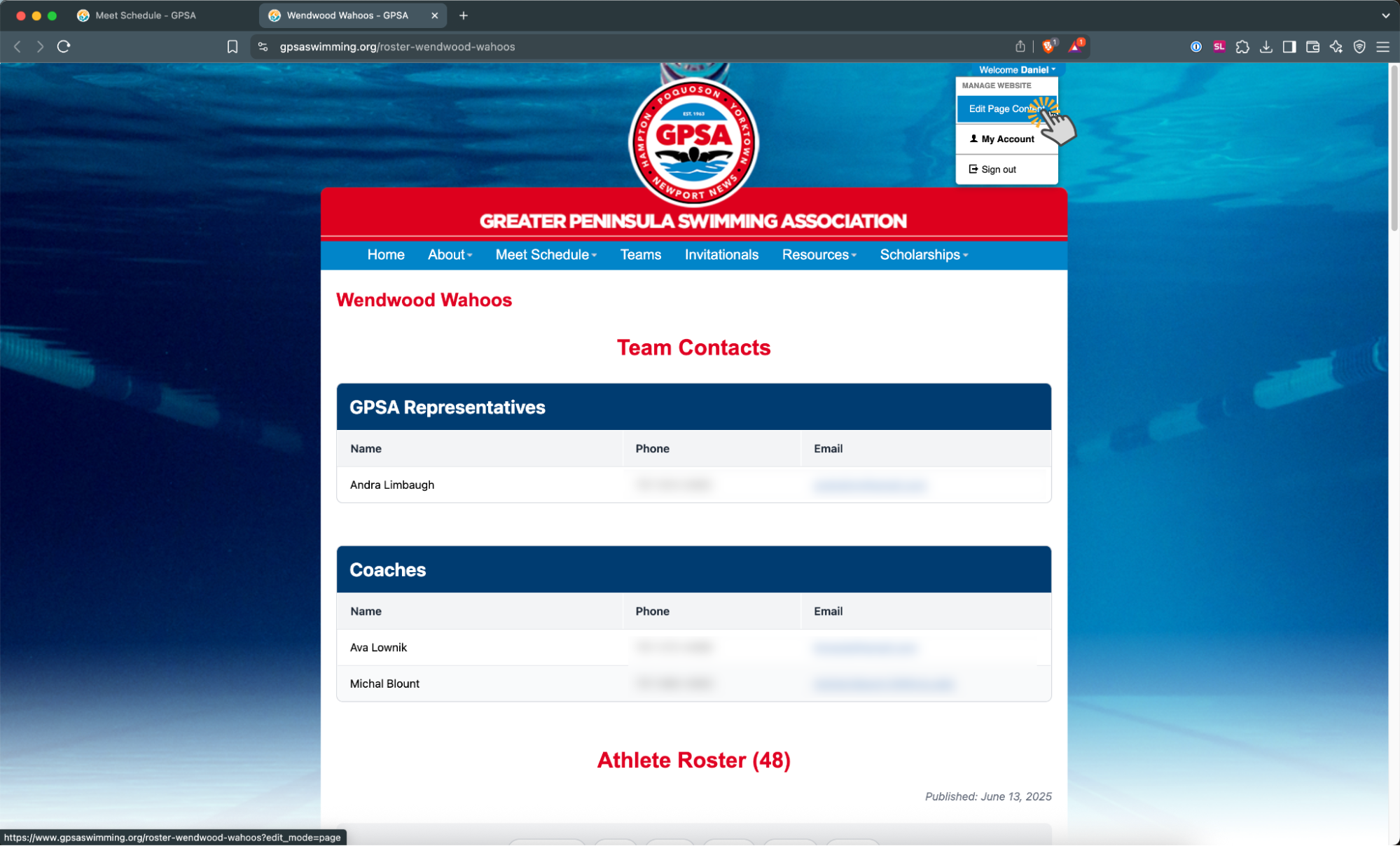This screenshot has height=846, width=1400.
Task: Open the browser hamburger menu
Action: pyautogui.click(x=1382, y=46)
